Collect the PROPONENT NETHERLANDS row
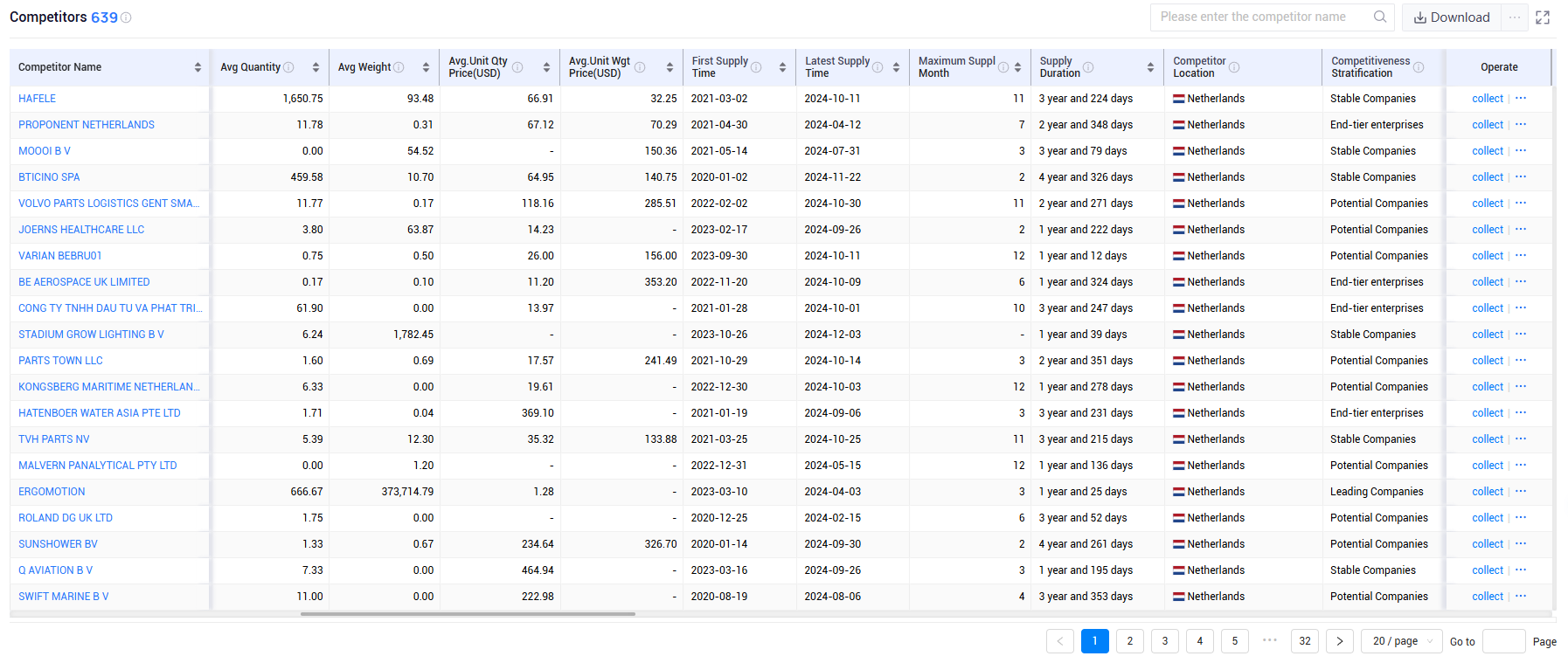The height and width of the screenshot is (663, 1568). 1488,125
